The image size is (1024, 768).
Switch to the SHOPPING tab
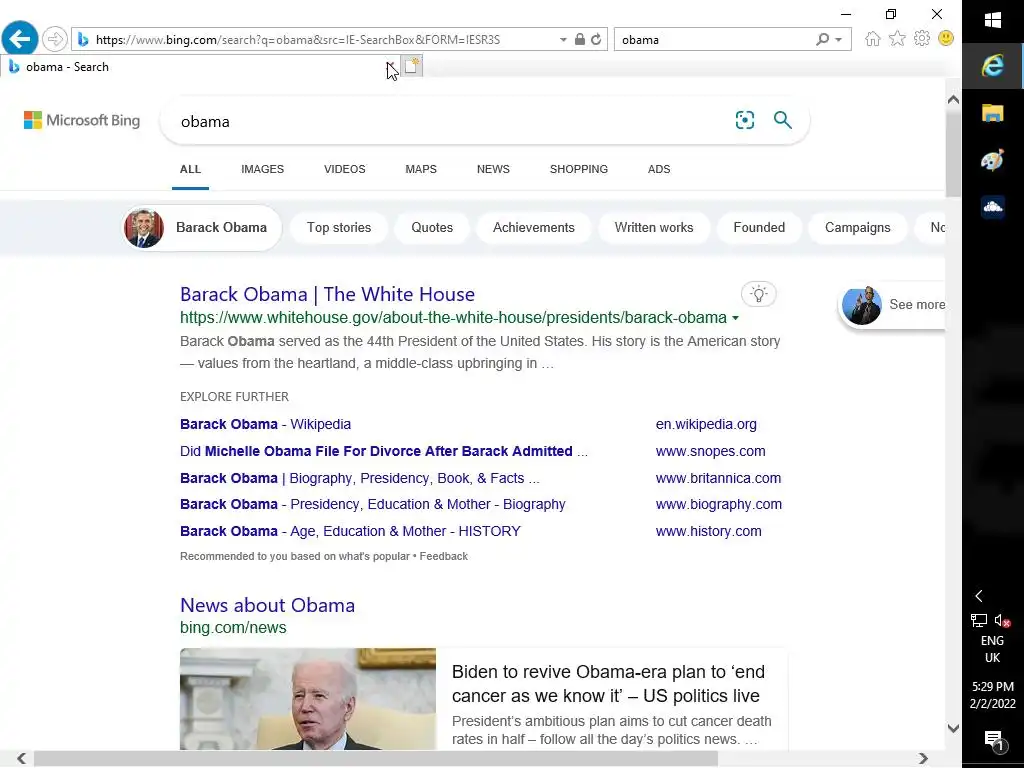coord(579,169)
